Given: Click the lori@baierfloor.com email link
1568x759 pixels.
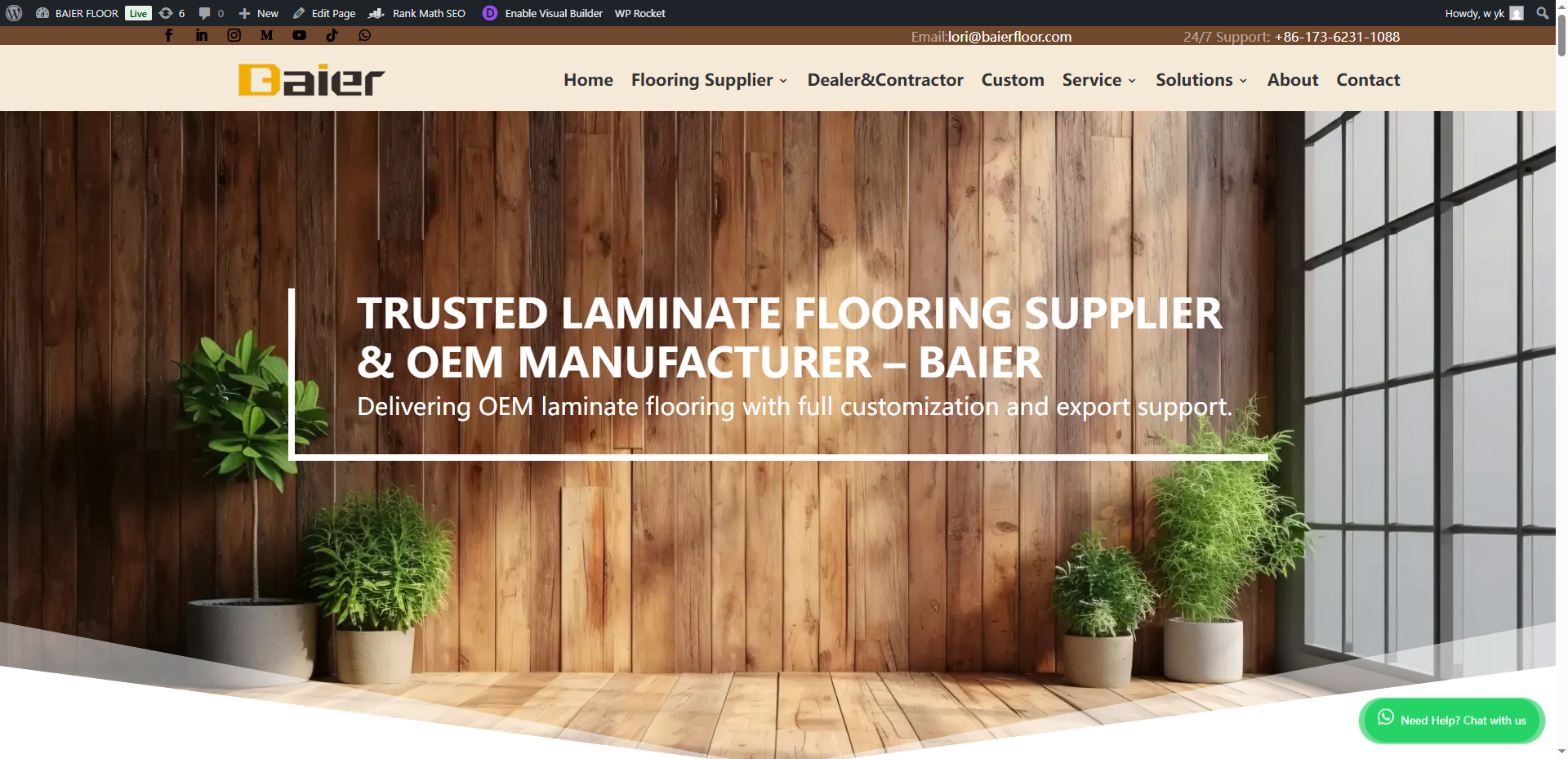Looking at the screenshot, I should [1009, 37].
